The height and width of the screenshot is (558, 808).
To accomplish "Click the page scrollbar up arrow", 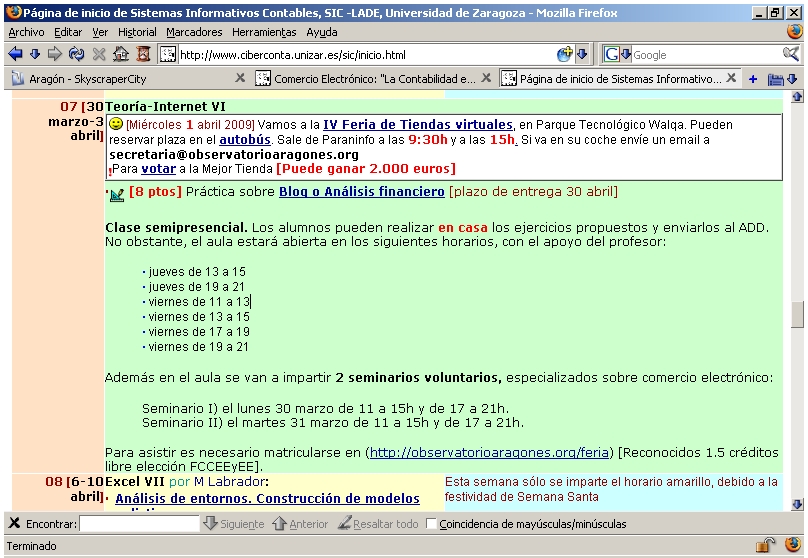I will pos(797,96).
